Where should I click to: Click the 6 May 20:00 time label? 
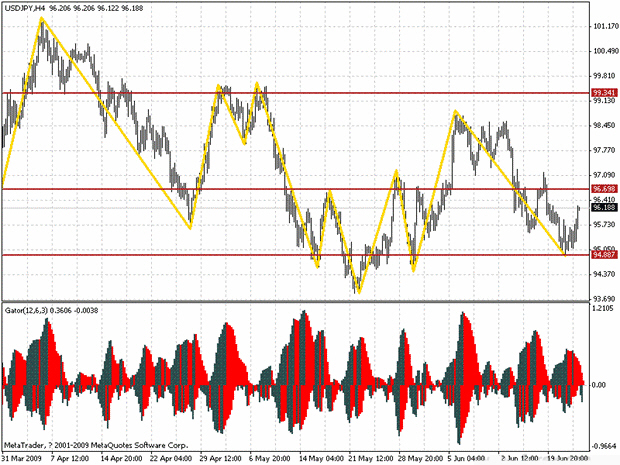click(269, 459)
